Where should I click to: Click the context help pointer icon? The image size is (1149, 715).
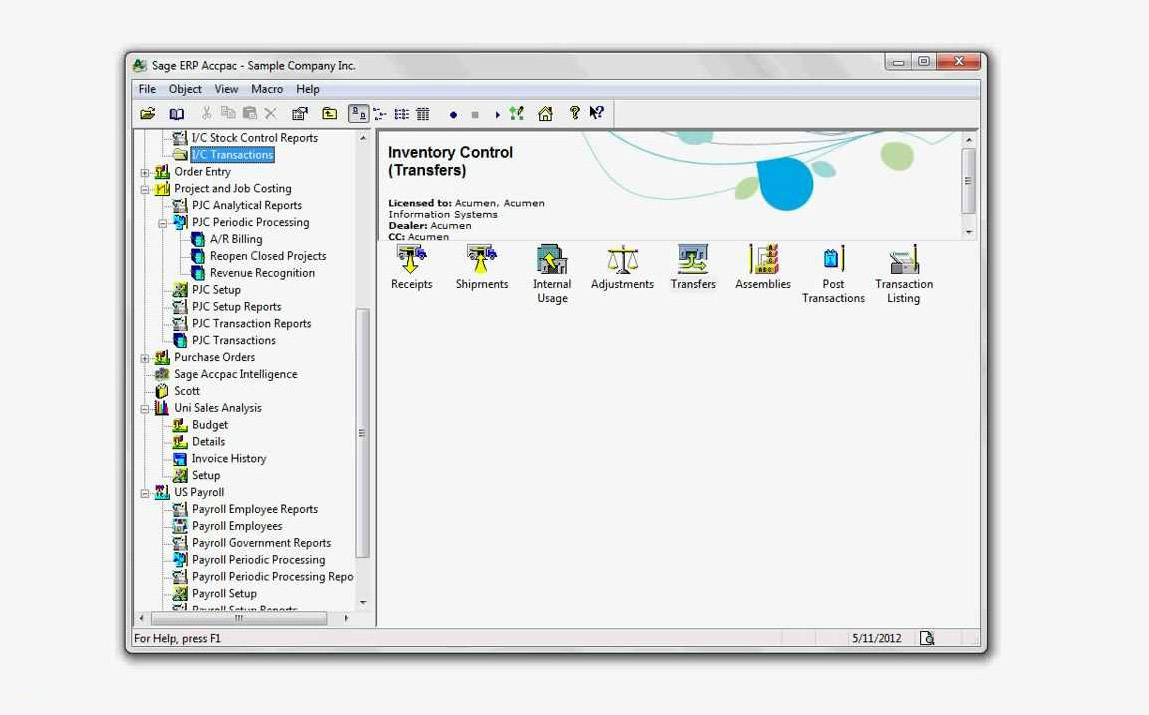click(x=596, y=113)
